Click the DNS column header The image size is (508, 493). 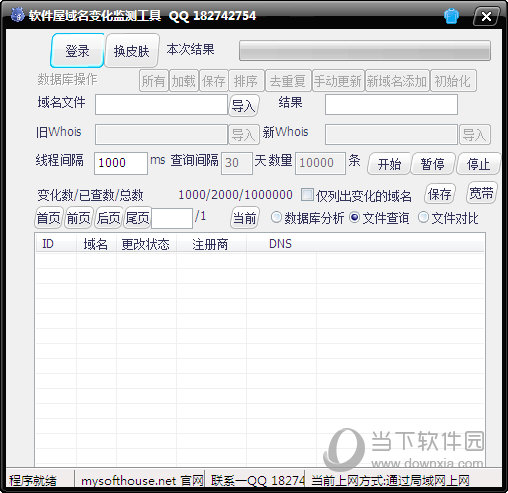point(281,244)
